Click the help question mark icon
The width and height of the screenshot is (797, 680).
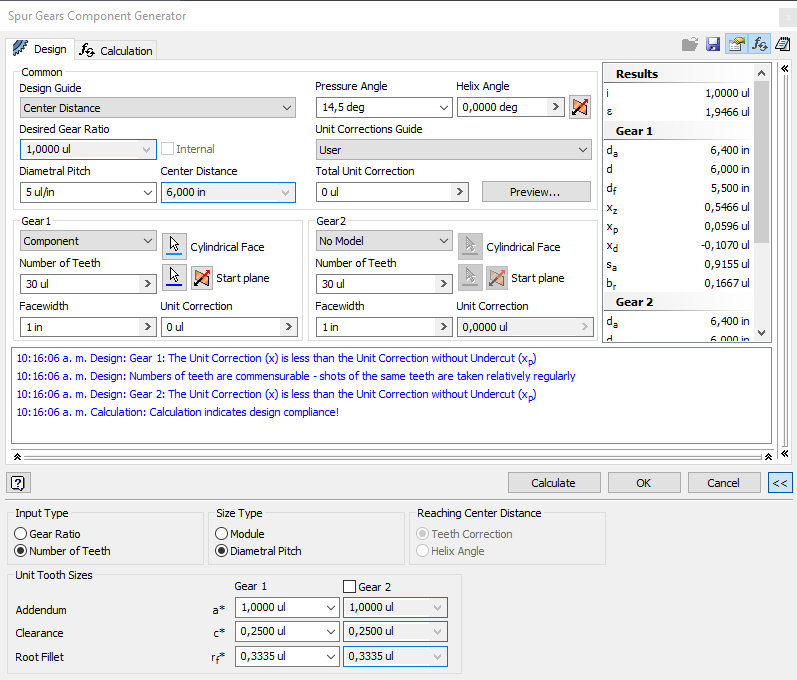tap(18, 483)
